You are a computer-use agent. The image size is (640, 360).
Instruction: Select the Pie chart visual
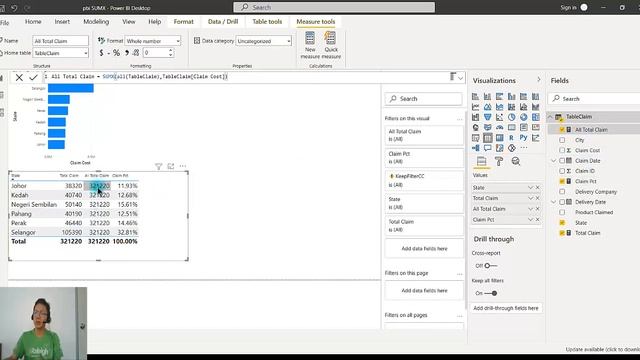511,117
